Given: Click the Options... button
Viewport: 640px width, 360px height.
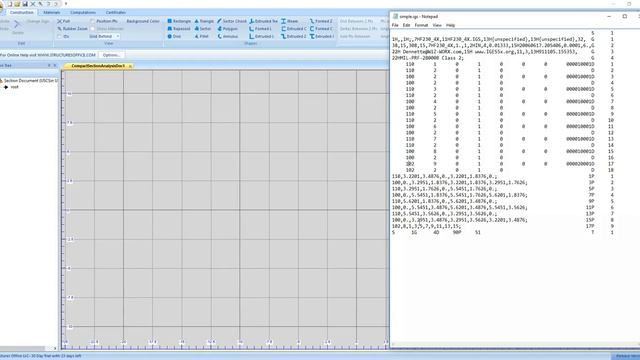Looking at the screenshot, I should [111, 55].
